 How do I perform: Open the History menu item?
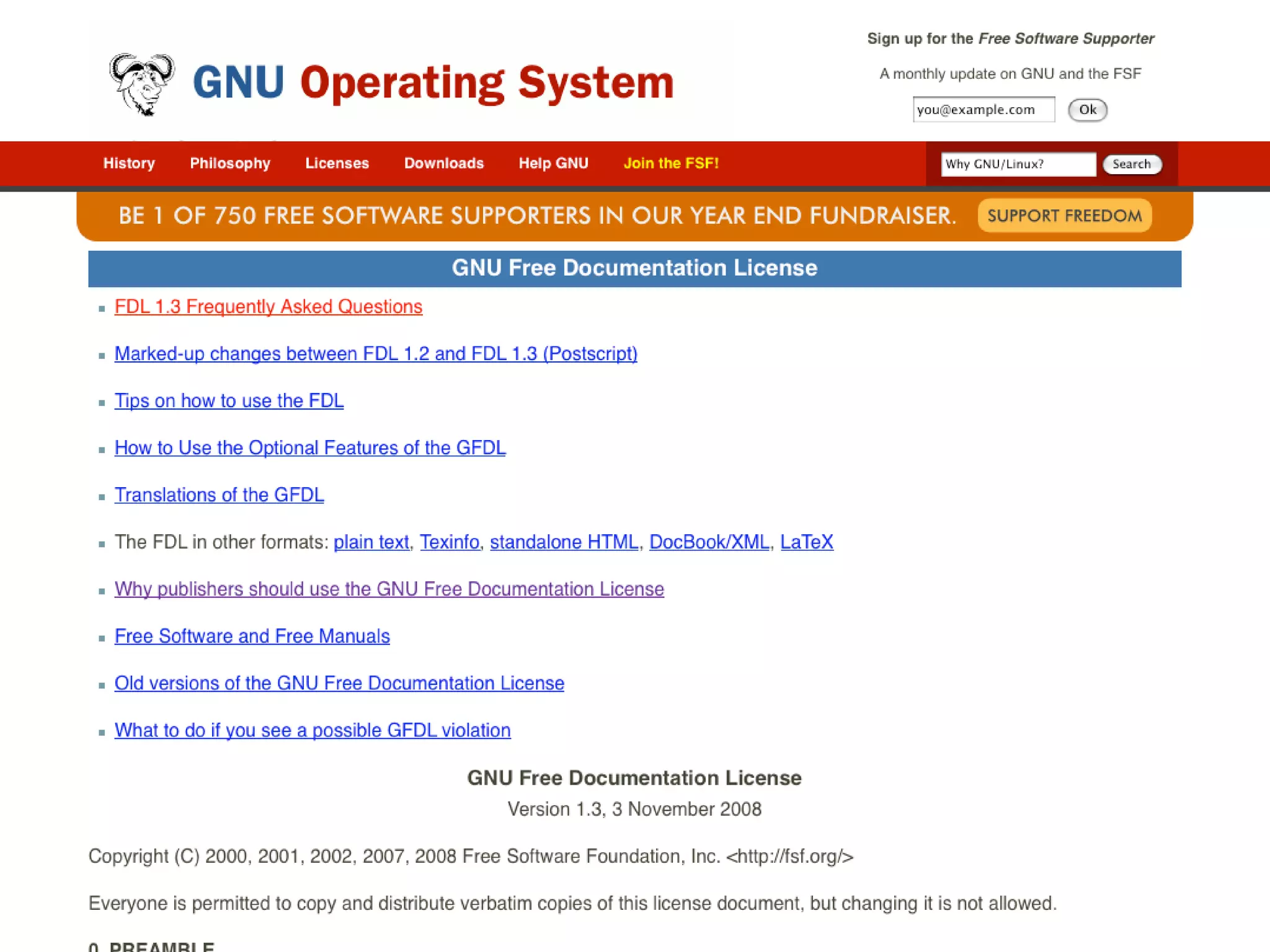(x=129, y=164)
